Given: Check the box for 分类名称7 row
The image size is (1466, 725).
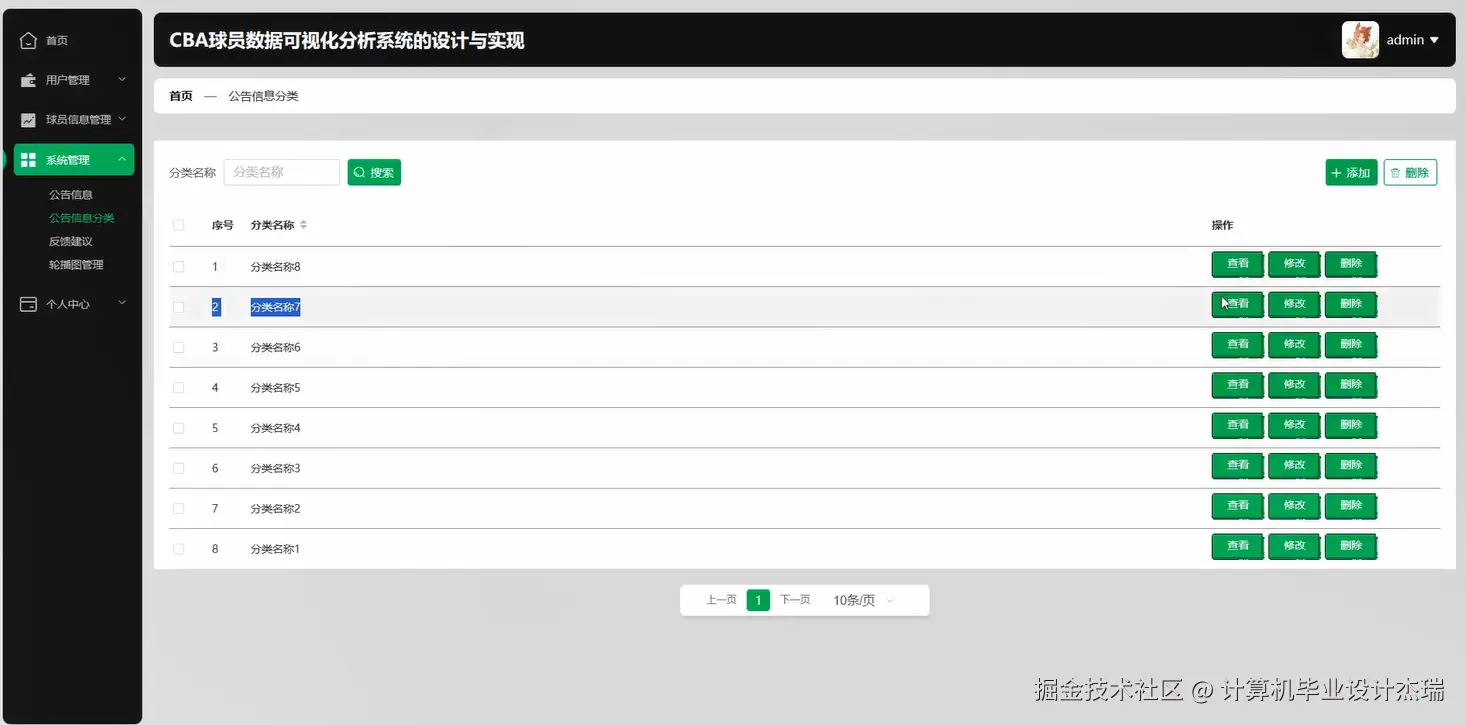Looking at the screenshot, I should (179, 307).
